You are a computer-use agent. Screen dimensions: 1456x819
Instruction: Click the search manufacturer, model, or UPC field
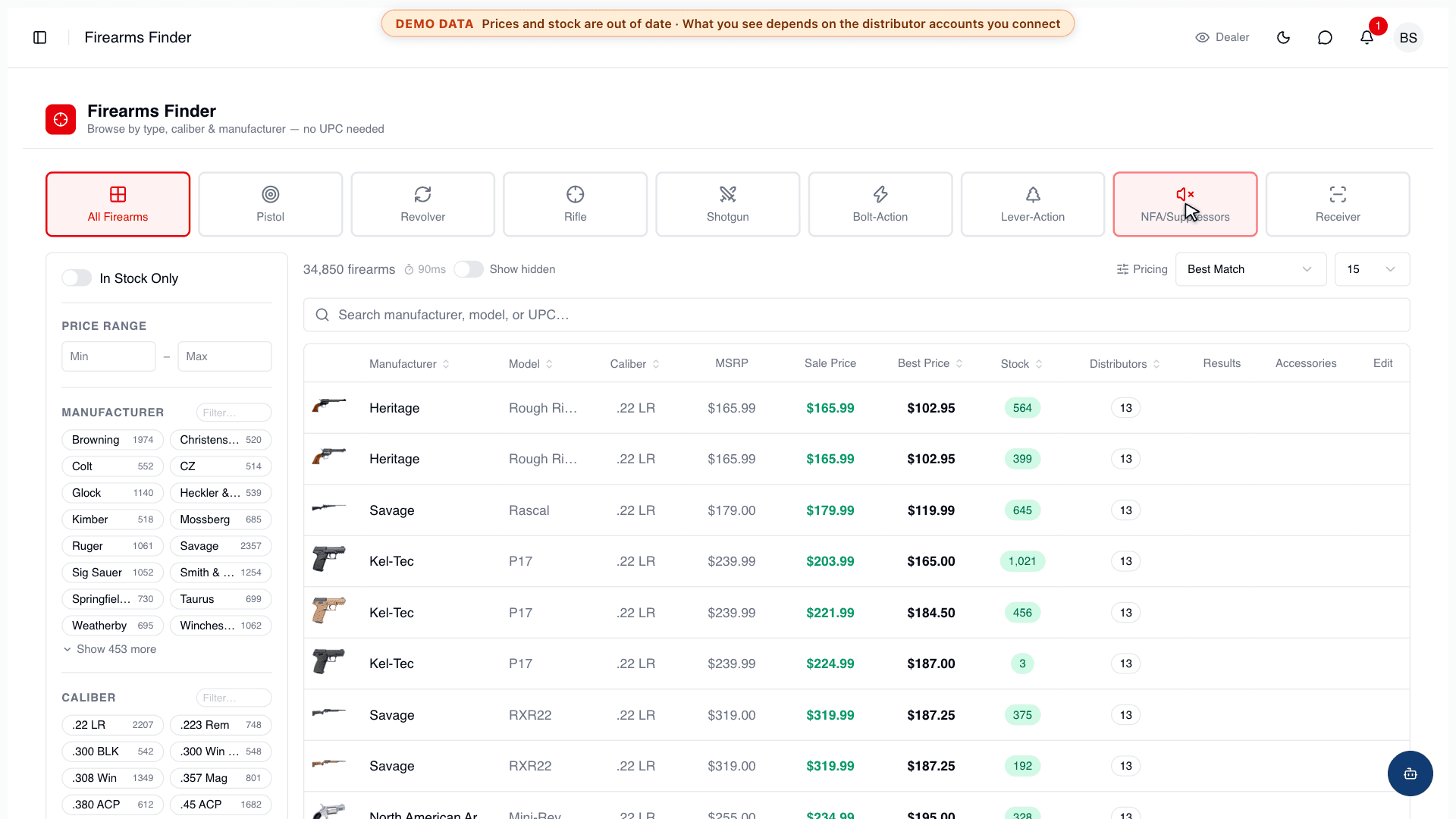tap(857, 315)
